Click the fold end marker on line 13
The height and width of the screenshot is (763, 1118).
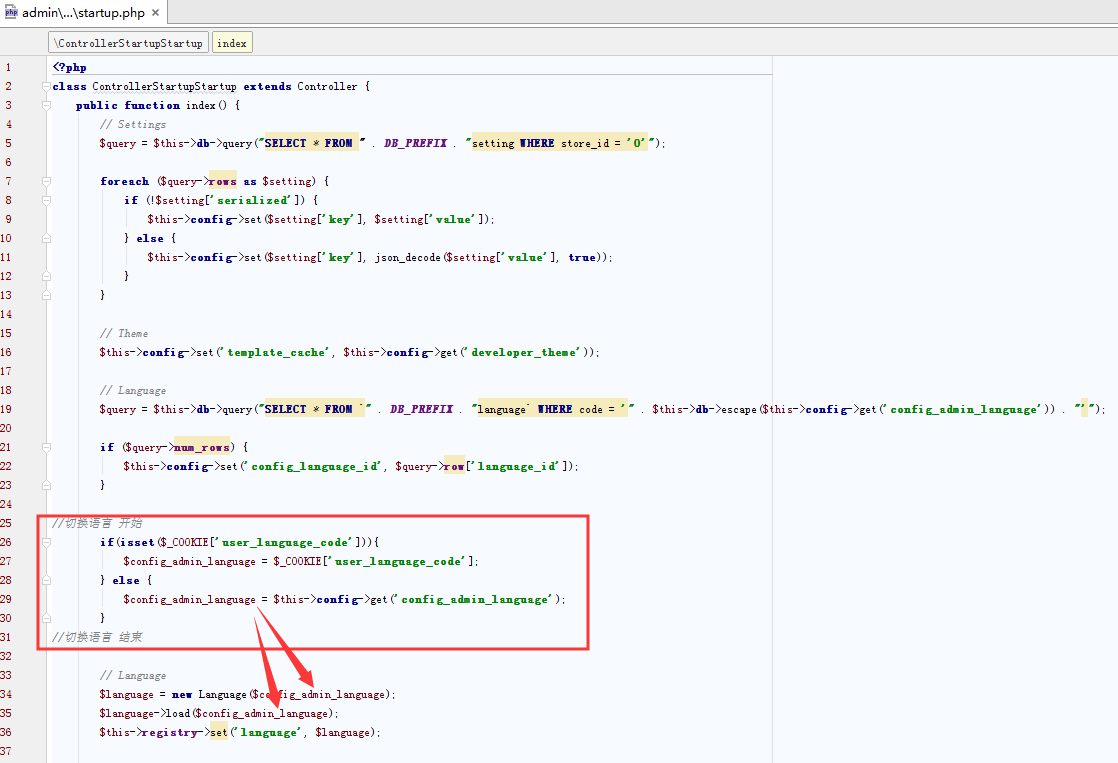pos(46,295)
